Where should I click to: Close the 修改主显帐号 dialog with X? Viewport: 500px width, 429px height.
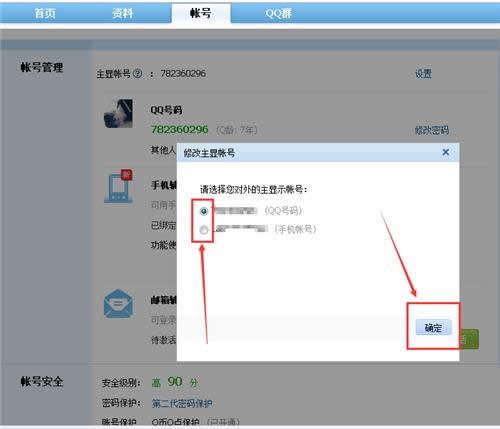coord(445,152)
